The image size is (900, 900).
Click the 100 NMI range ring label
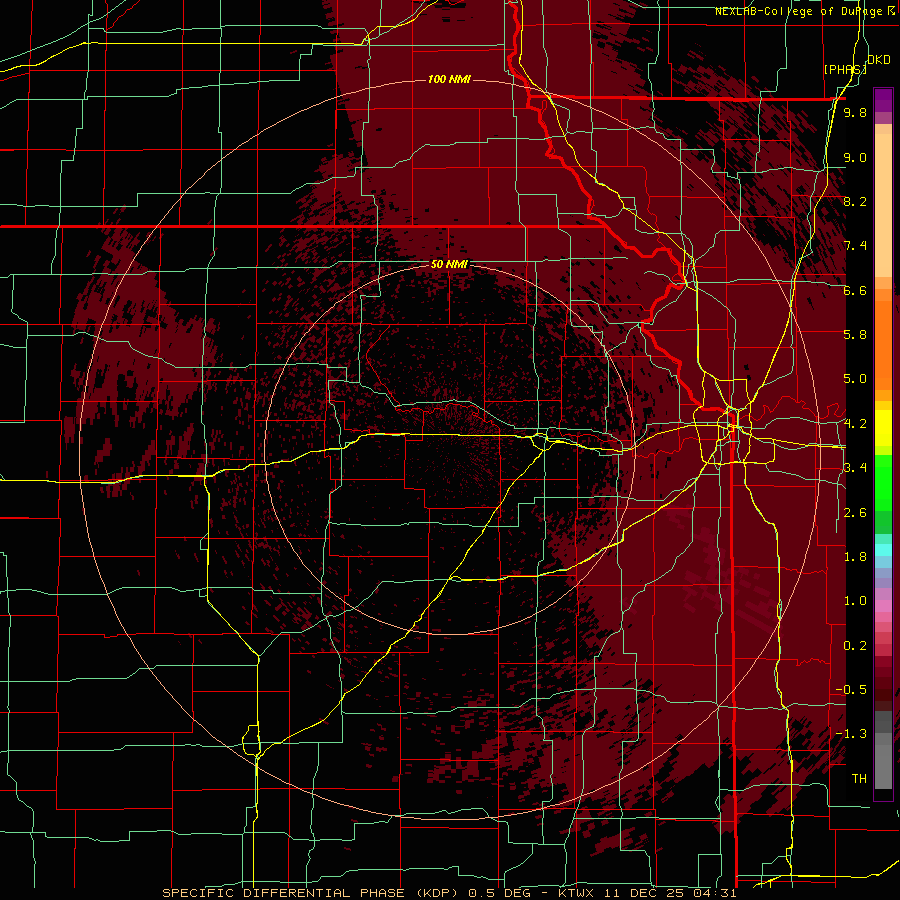449,79
